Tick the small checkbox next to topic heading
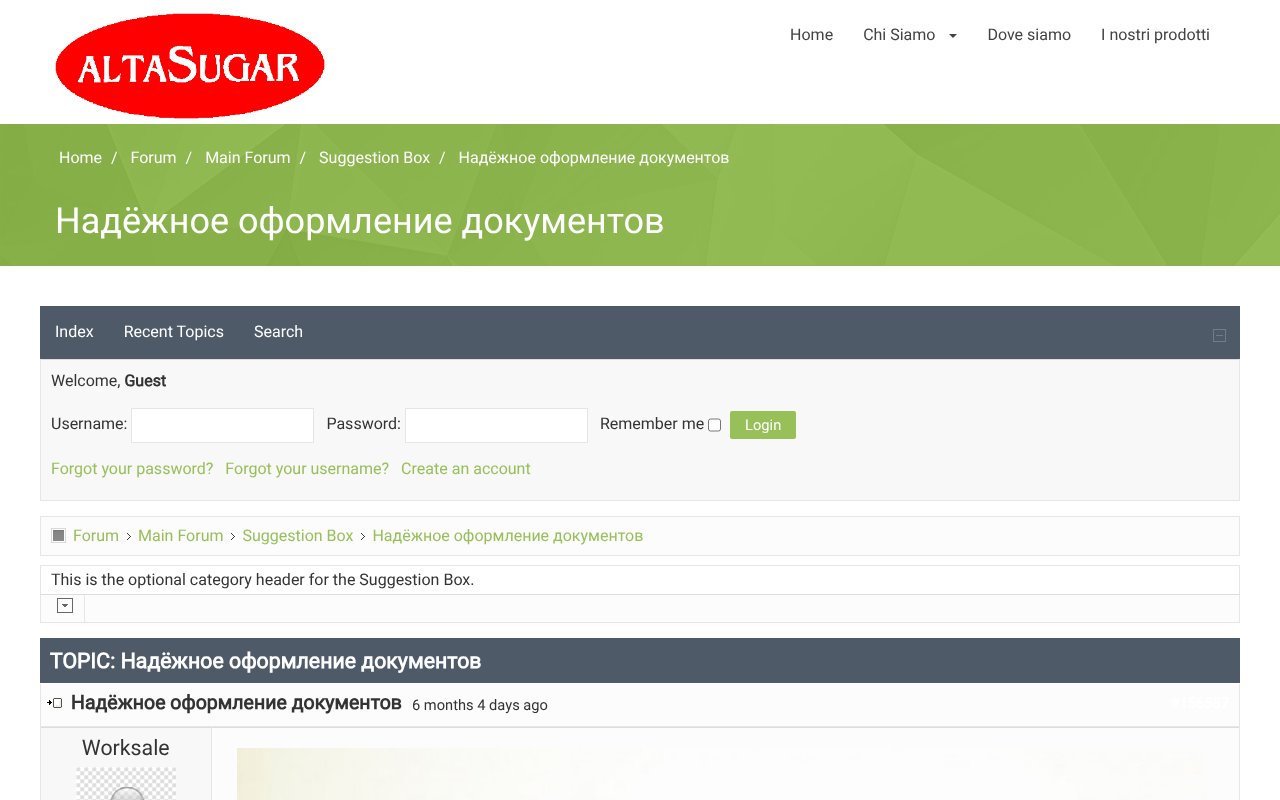This screenshot has height=800, width=1280. 57,703
